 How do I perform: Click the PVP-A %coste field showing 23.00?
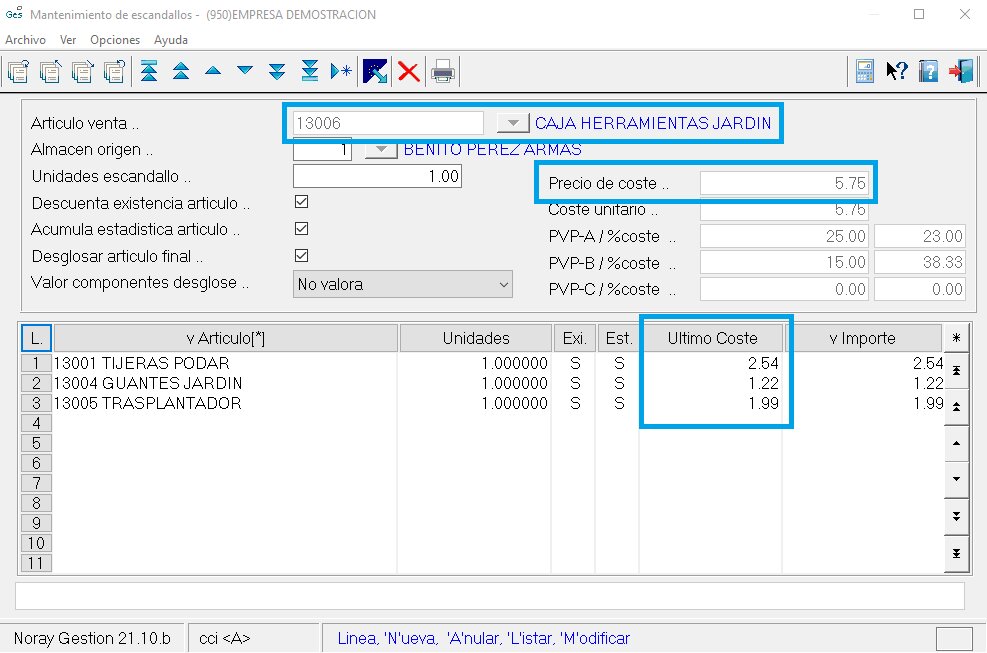pyautogui.click(x=920, y=236)
